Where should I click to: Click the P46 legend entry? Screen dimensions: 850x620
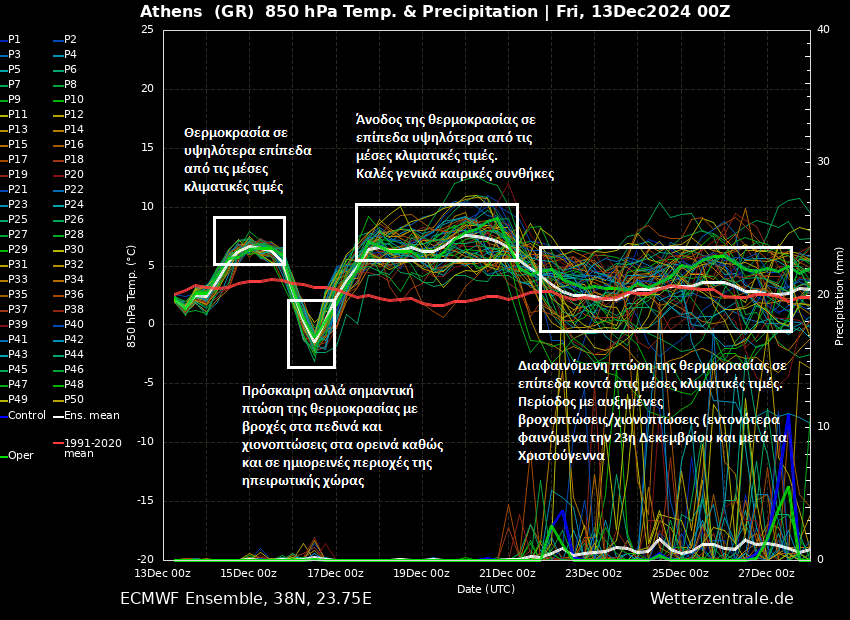(69, 369)
